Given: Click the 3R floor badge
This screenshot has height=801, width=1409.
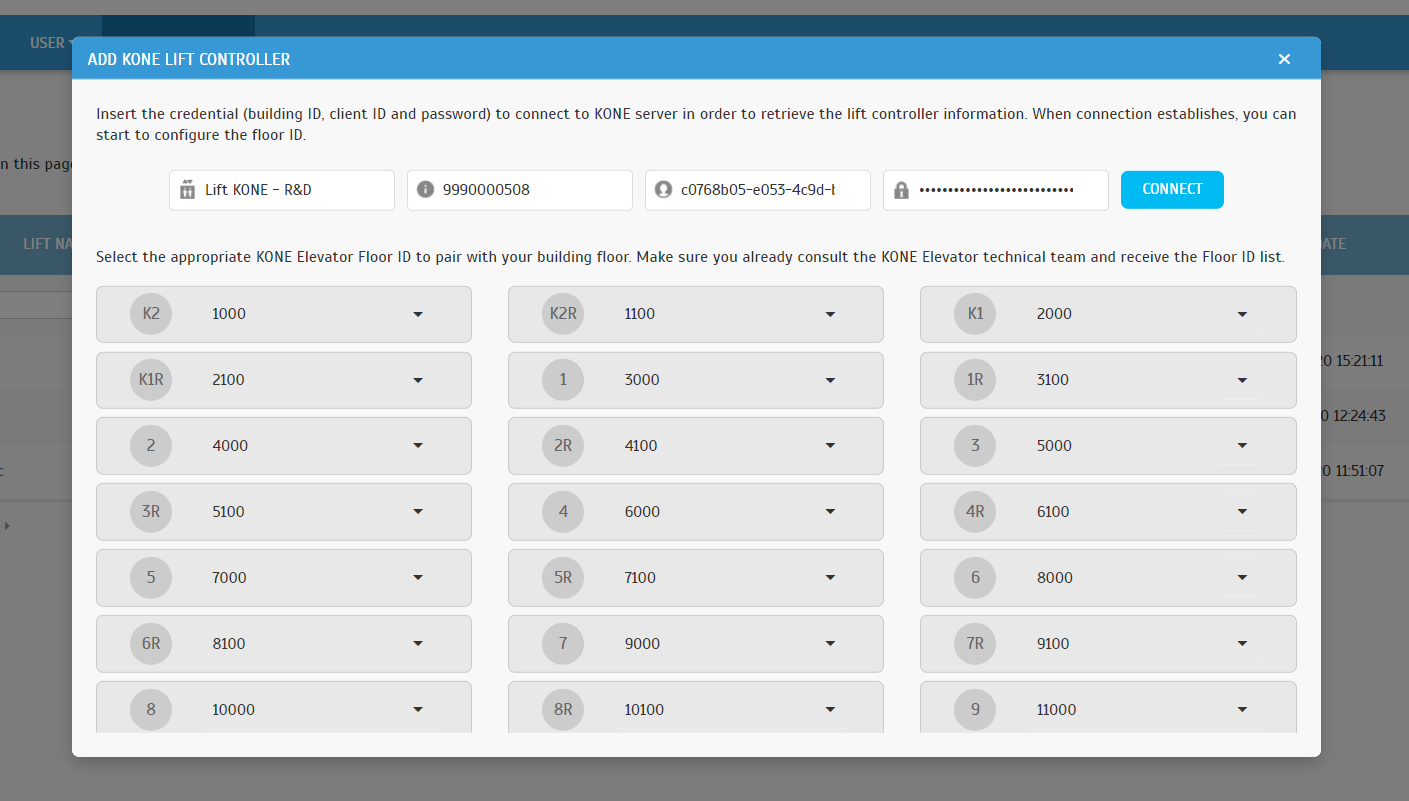Looking at the screenshot, I should click(x=151, y=512).
